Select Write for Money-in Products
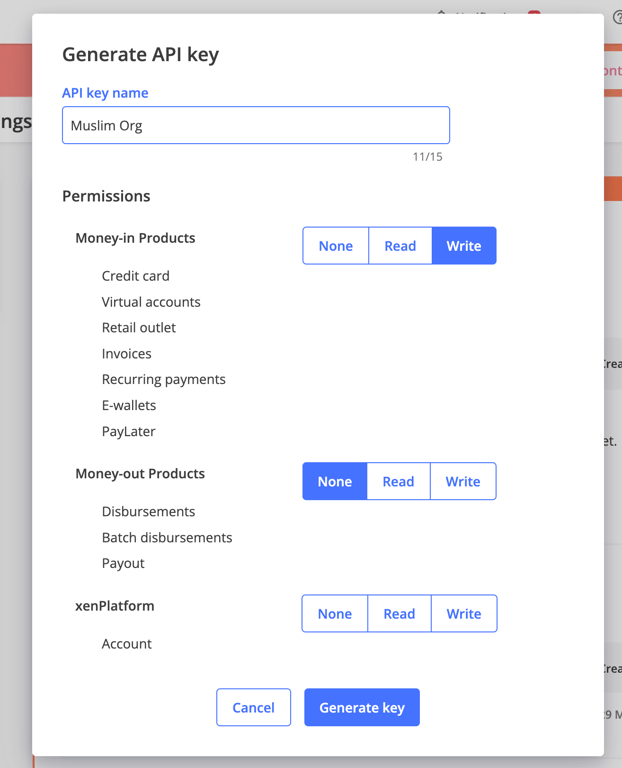The image size is (622, 768). 464,246
